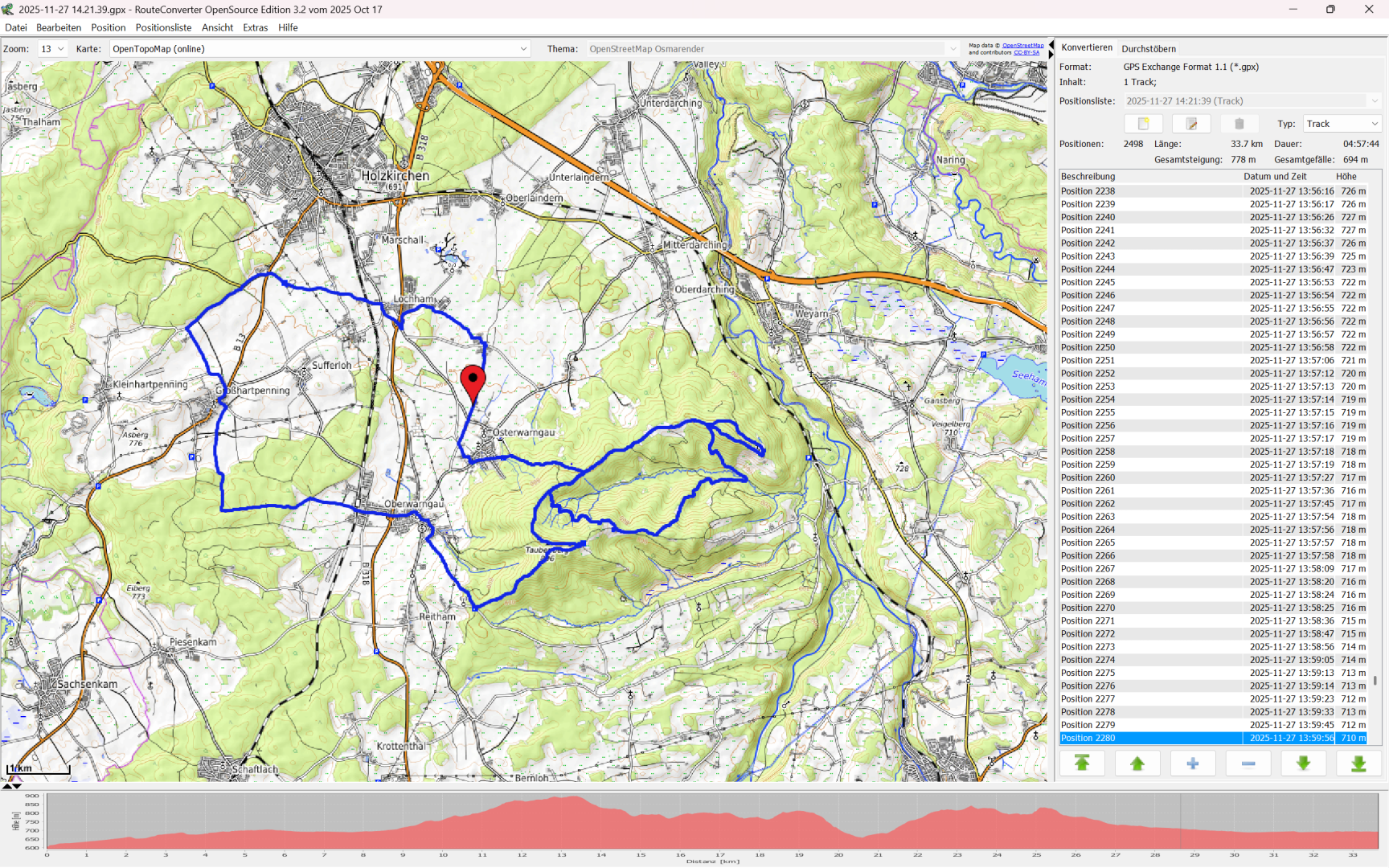The height and width of the screenshot is (868, 1389).
Task: Click the position list vertical scrollbar
Action: coord(1375,680)
